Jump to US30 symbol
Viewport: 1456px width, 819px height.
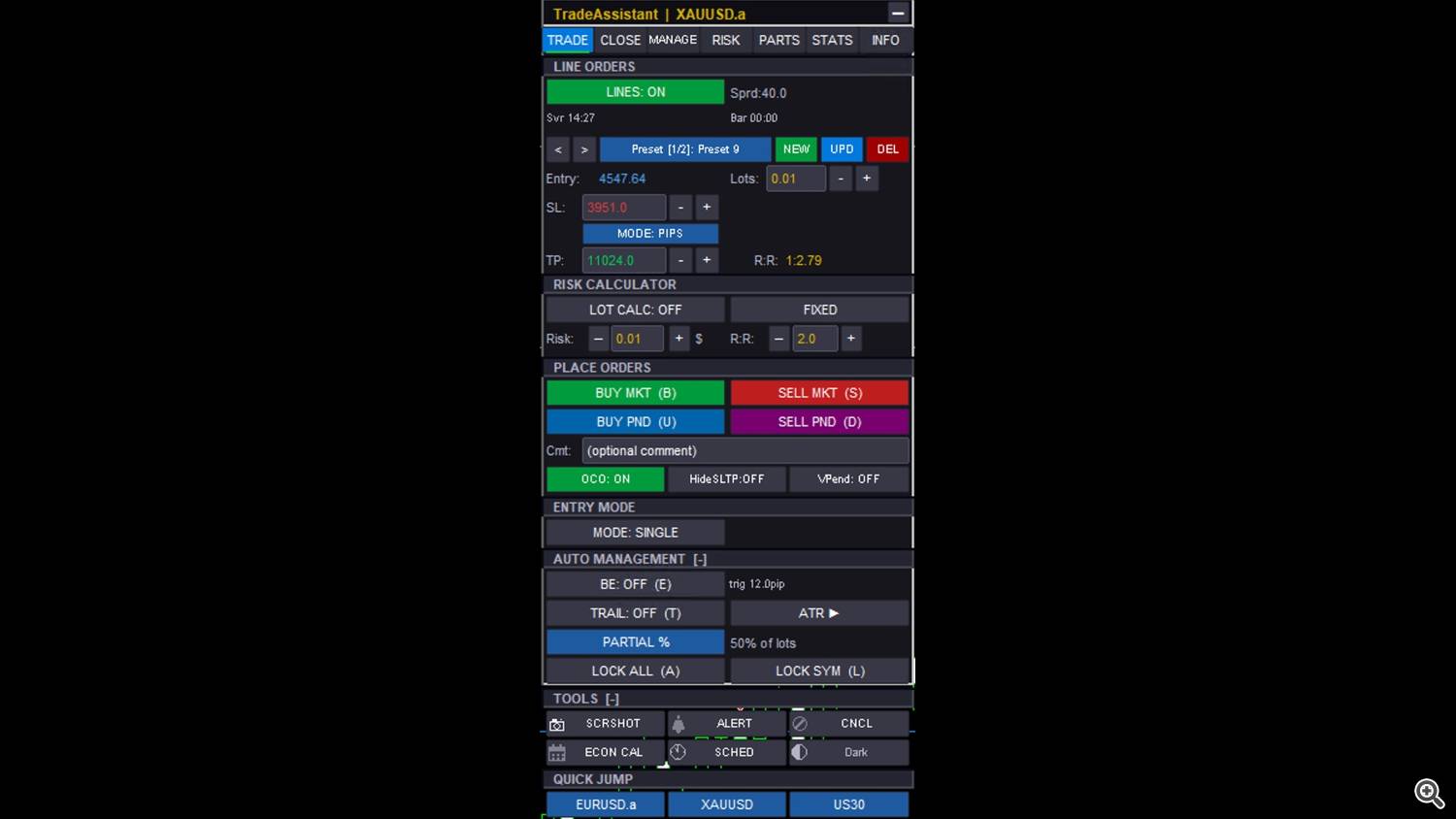tap(848, 804)
